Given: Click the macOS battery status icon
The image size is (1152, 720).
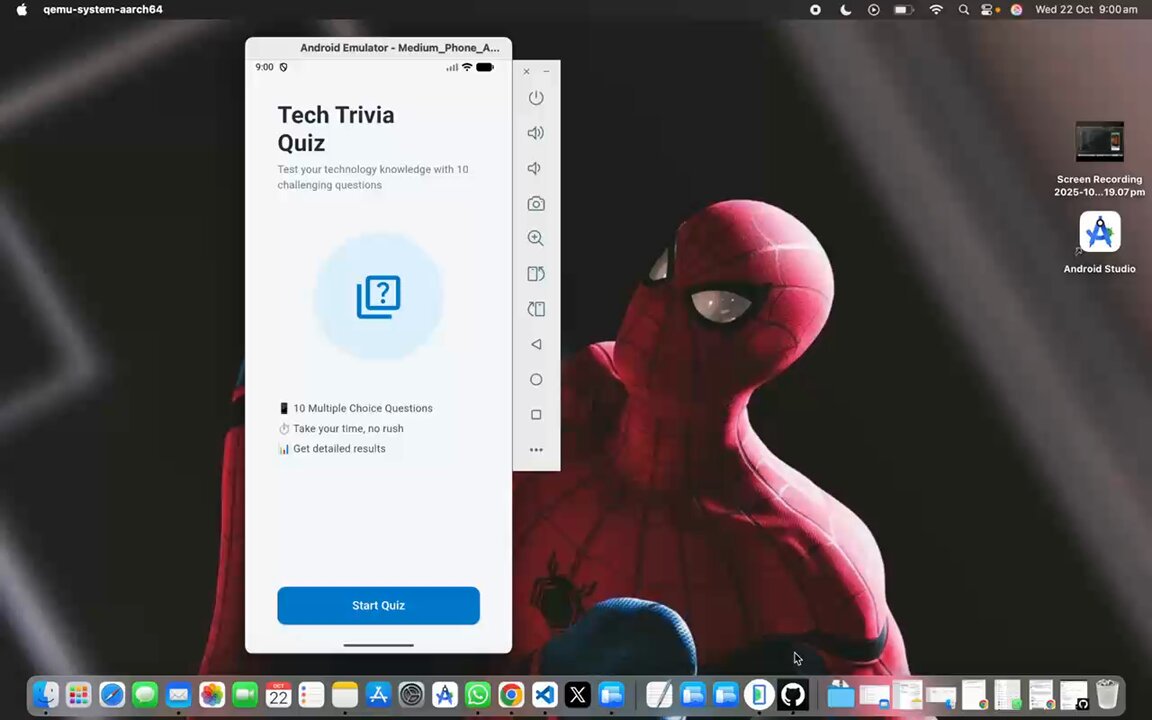Looking at the screenshot, I should click(x=904, y=10).
